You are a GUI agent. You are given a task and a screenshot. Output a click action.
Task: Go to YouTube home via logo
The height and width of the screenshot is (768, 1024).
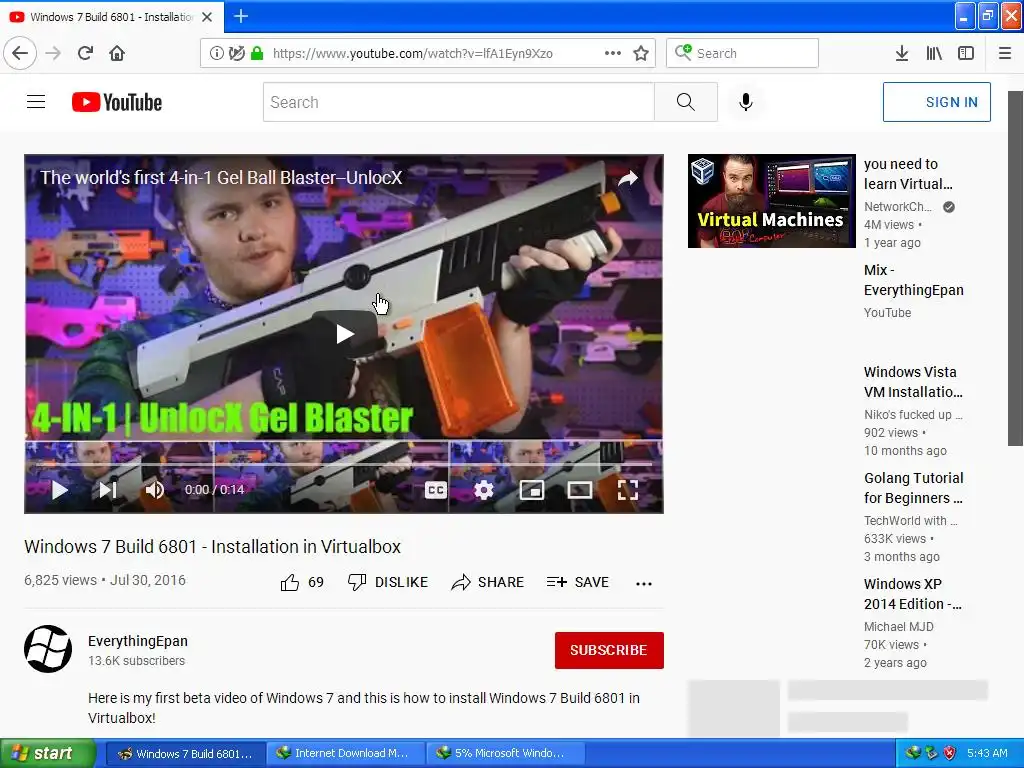[x=117, y=102]
